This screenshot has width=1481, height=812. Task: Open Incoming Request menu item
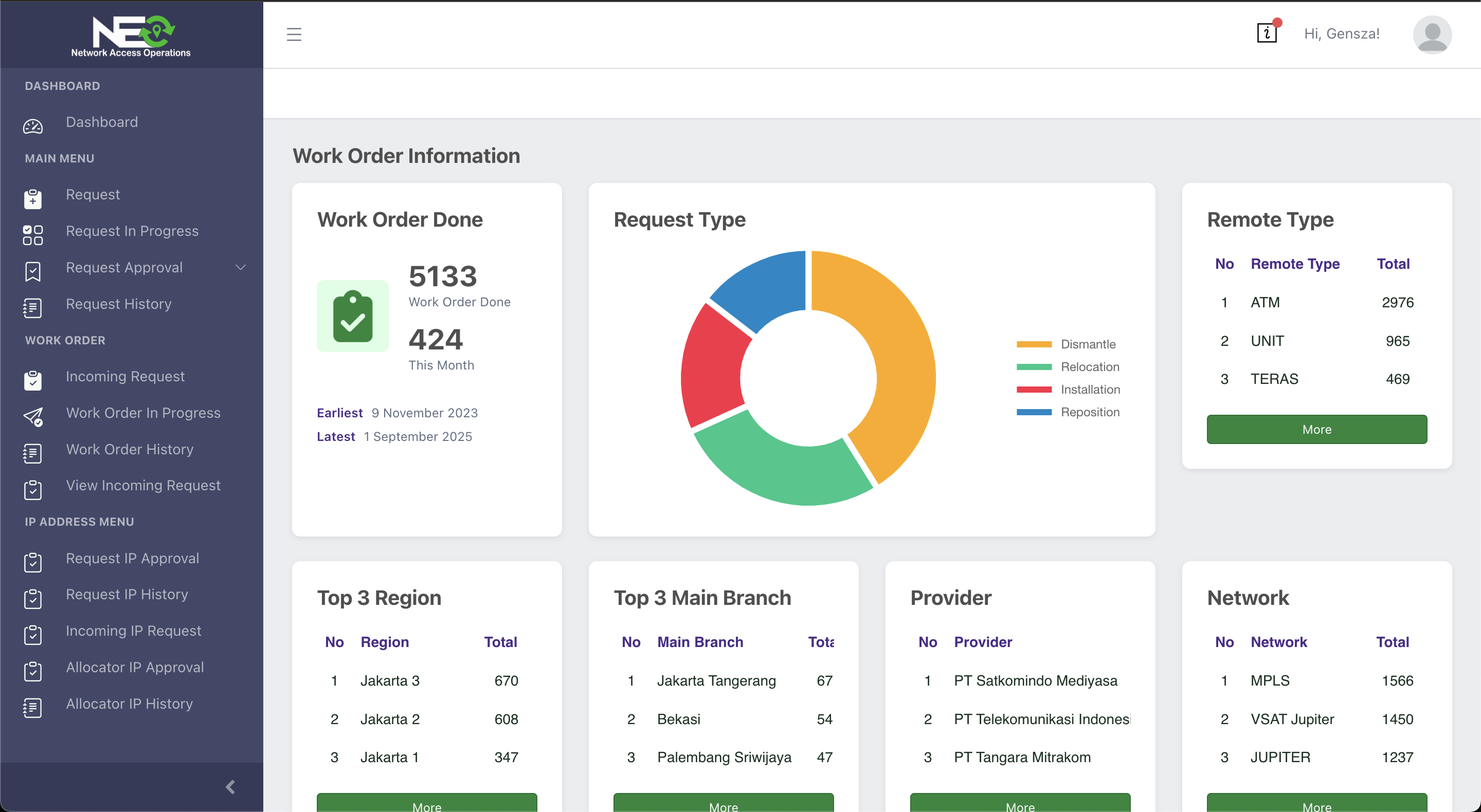(125, 376)
